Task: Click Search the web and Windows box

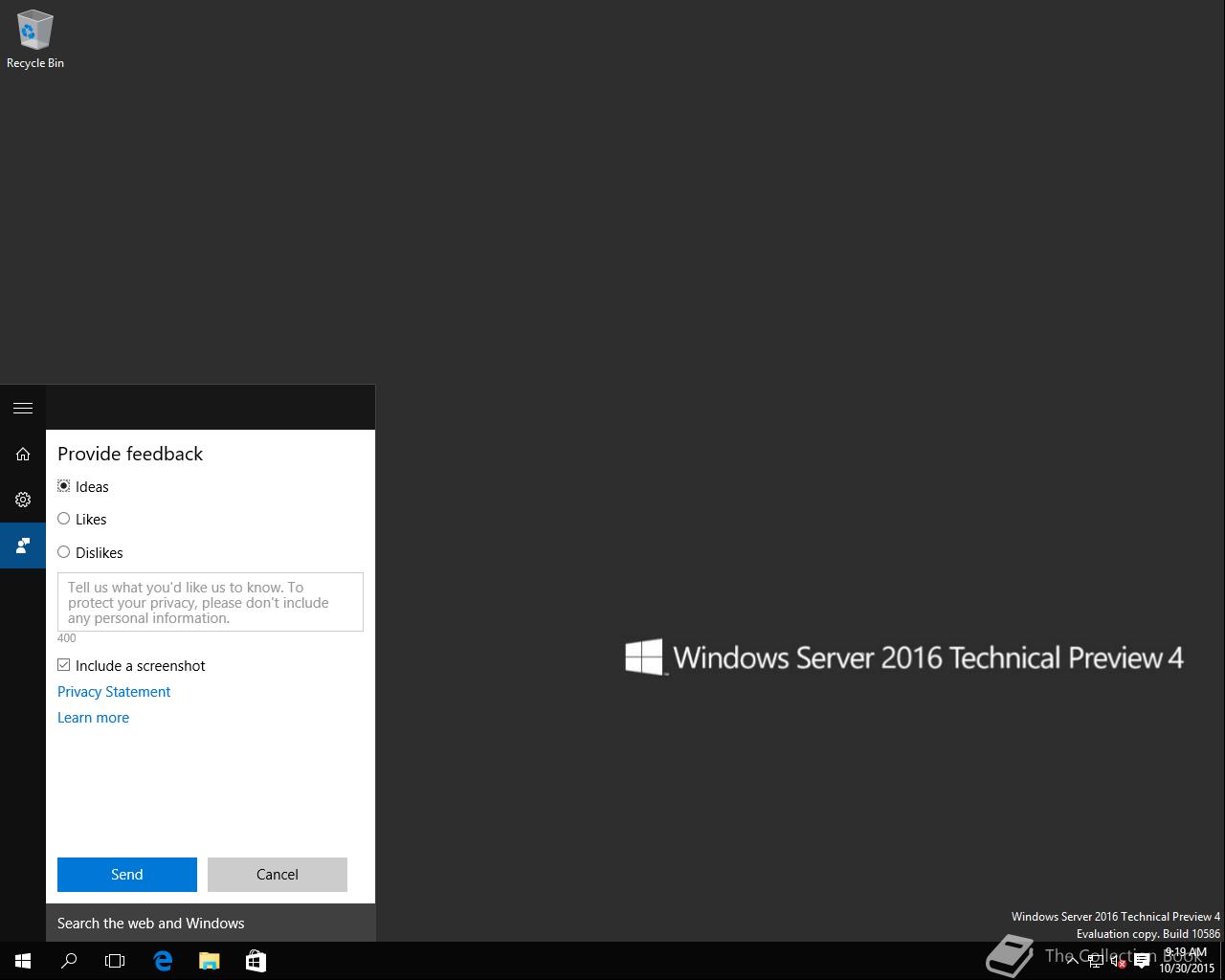Action: 211,923
